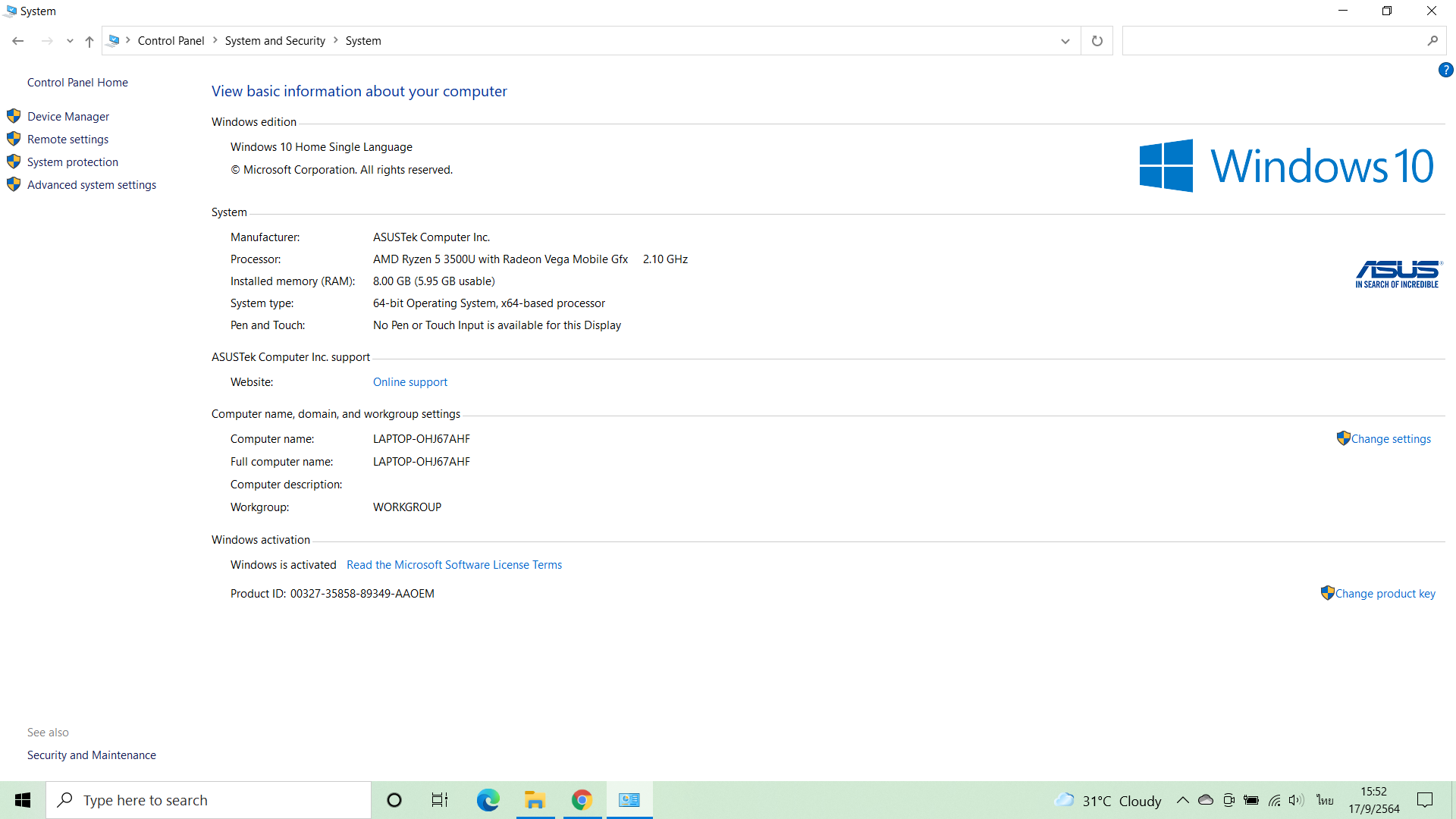Viewport: 1456px width, 819px height.
Task: Open the volume control icon
Action: click(x=1296, y=800)
